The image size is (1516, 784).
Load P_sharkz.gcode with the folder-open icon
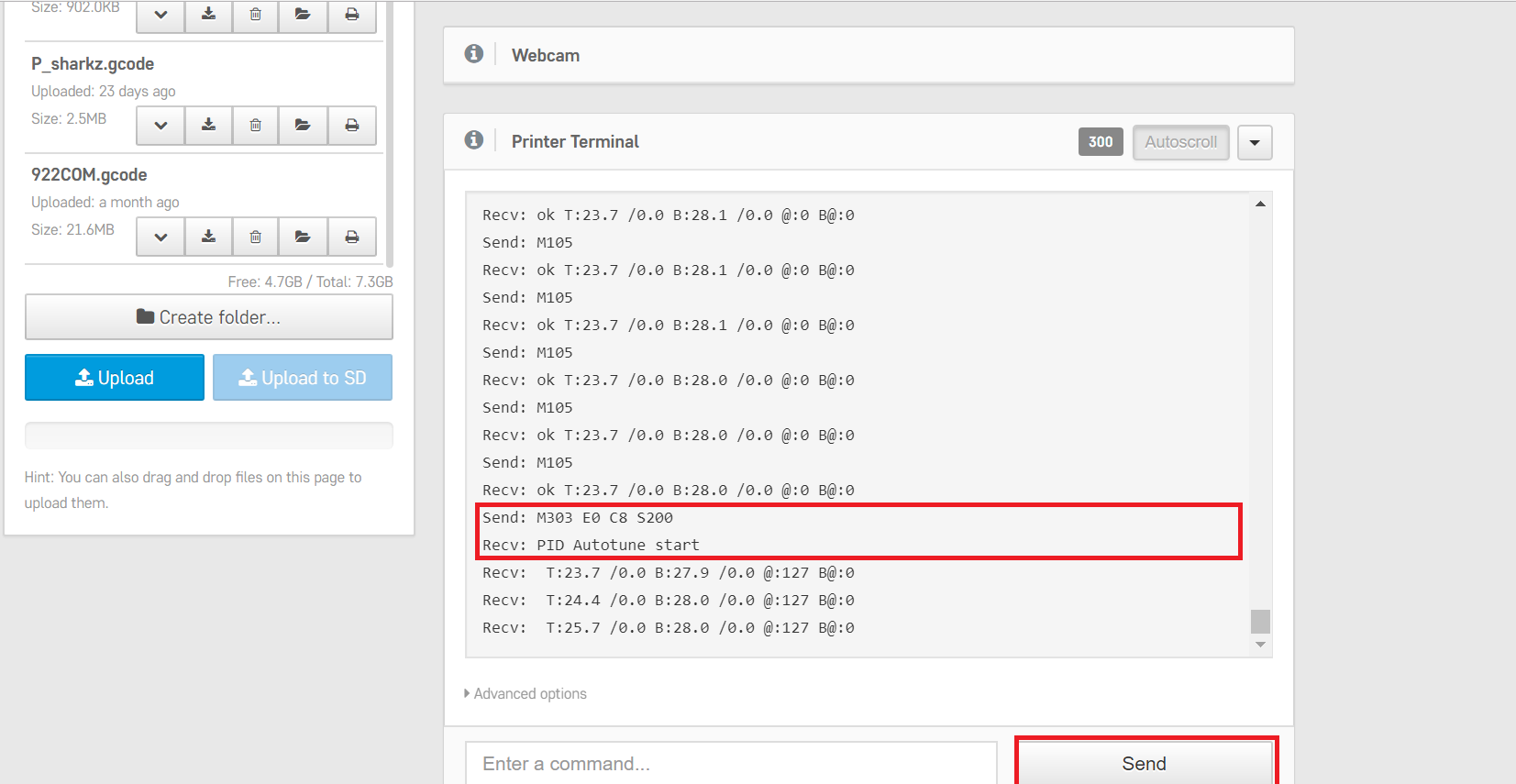click(303, 126)
